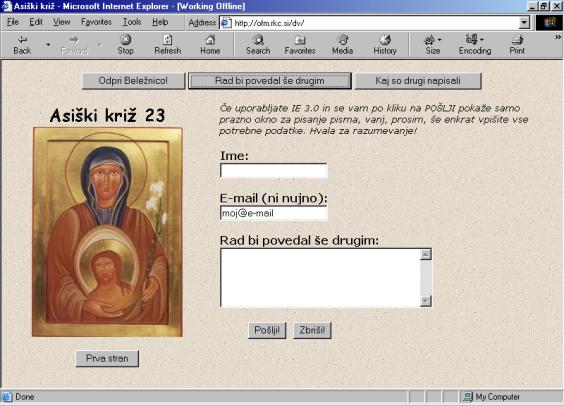Expand the Address bar dropdown arrow
564x406 pixels.
(524, 23)
